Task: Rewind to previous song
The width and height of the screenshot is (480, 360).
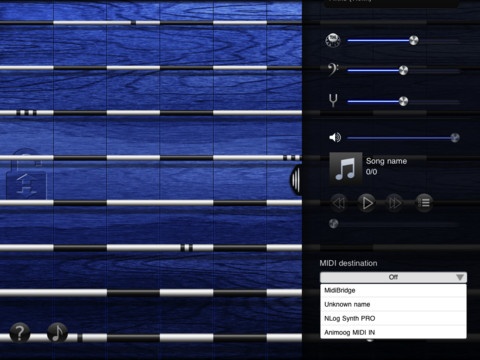Action: pyautogui.click(x=339, y=203)
